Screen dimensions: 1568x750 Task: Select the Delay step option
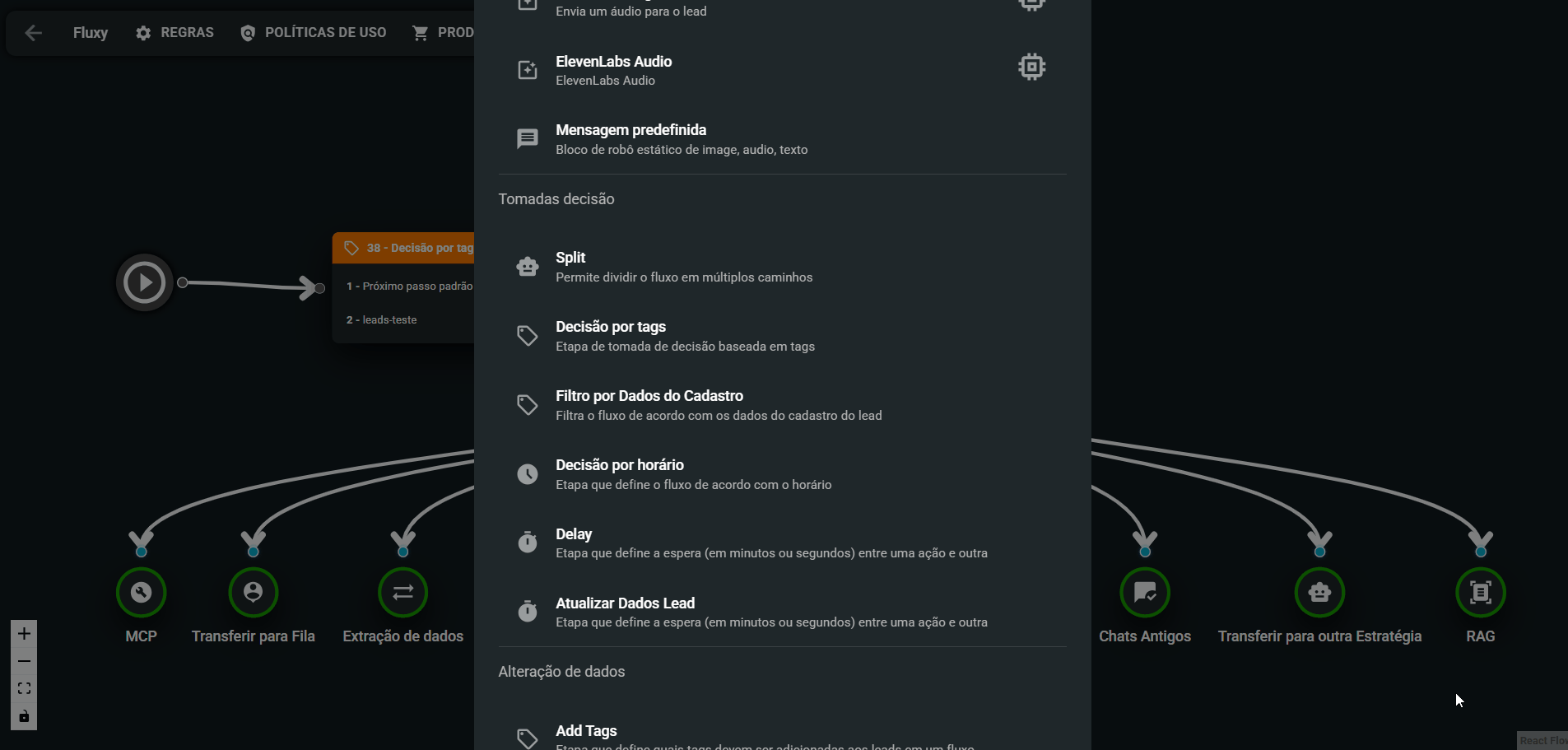click(782, 543)
